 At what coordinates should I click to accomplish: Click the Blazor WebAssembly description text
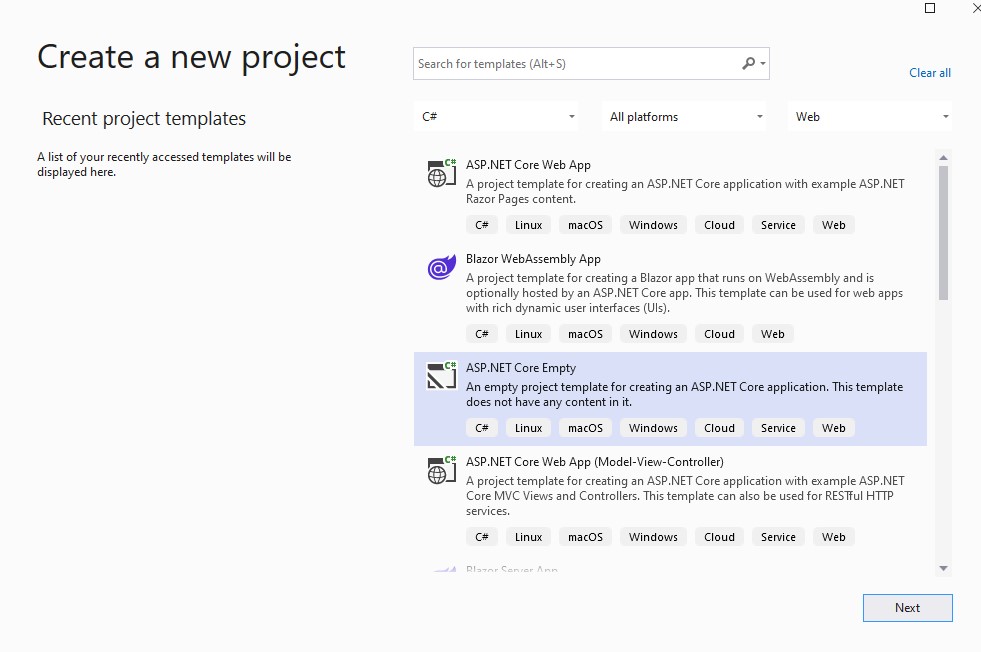point(684,293)
